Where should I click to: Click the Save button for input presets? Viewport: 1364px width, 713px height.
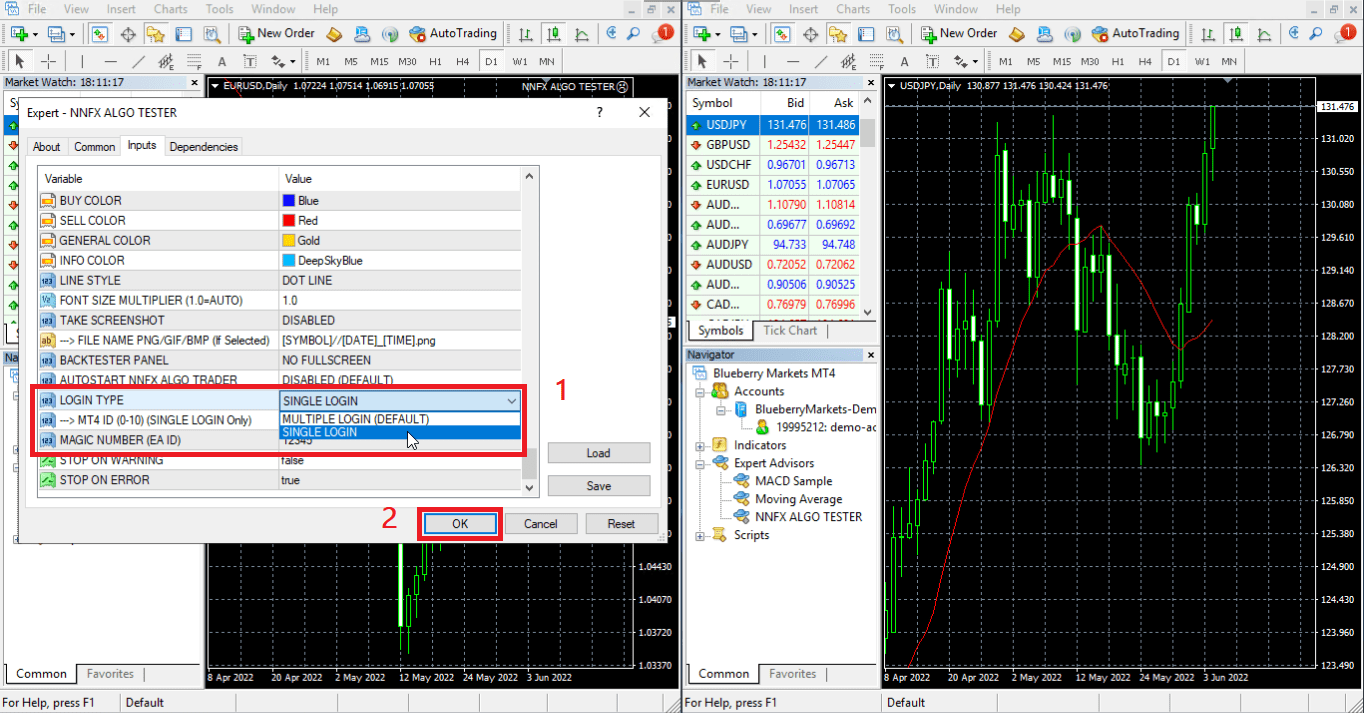pyautogui.click(x=599, y=485)
